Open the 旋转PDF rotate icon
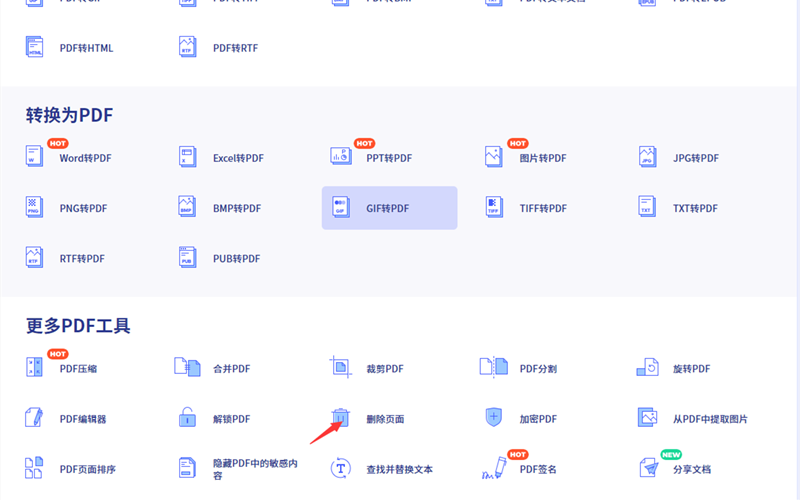Screen dimensions: 800x500 coord(647,367)
